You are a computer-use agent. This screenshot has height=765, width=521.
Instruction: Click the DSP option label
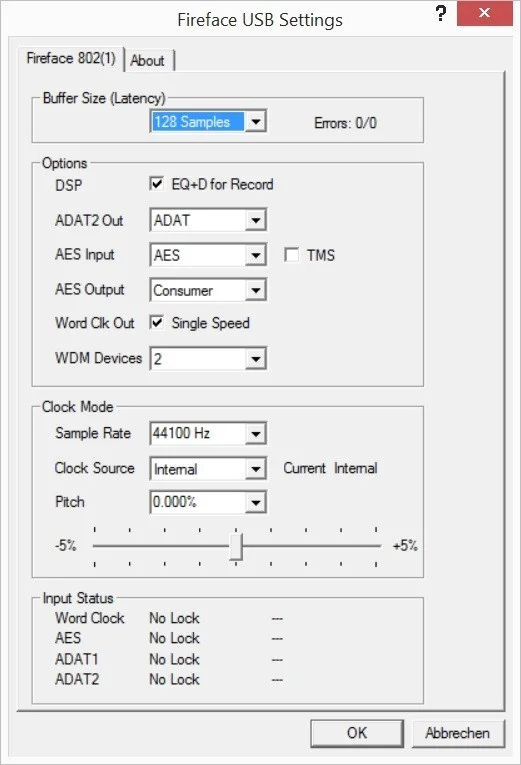pos(69,185)
